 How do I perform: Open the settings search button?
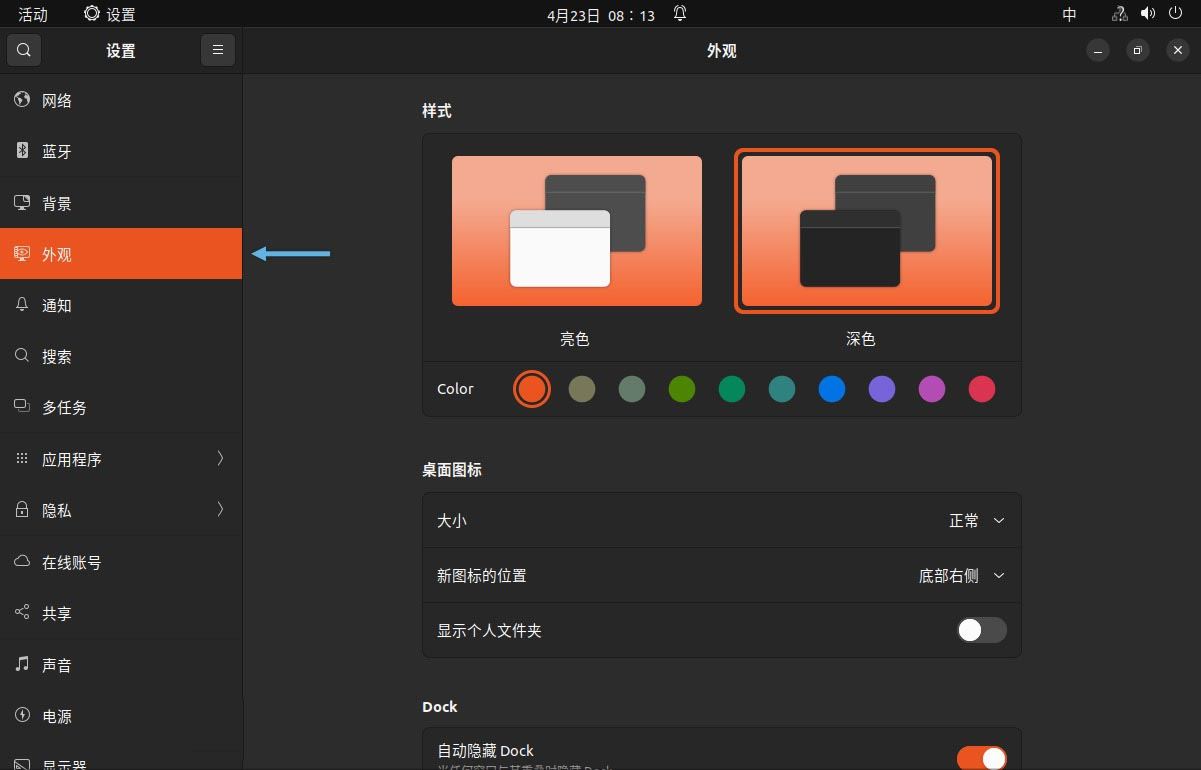coord(24,50)
